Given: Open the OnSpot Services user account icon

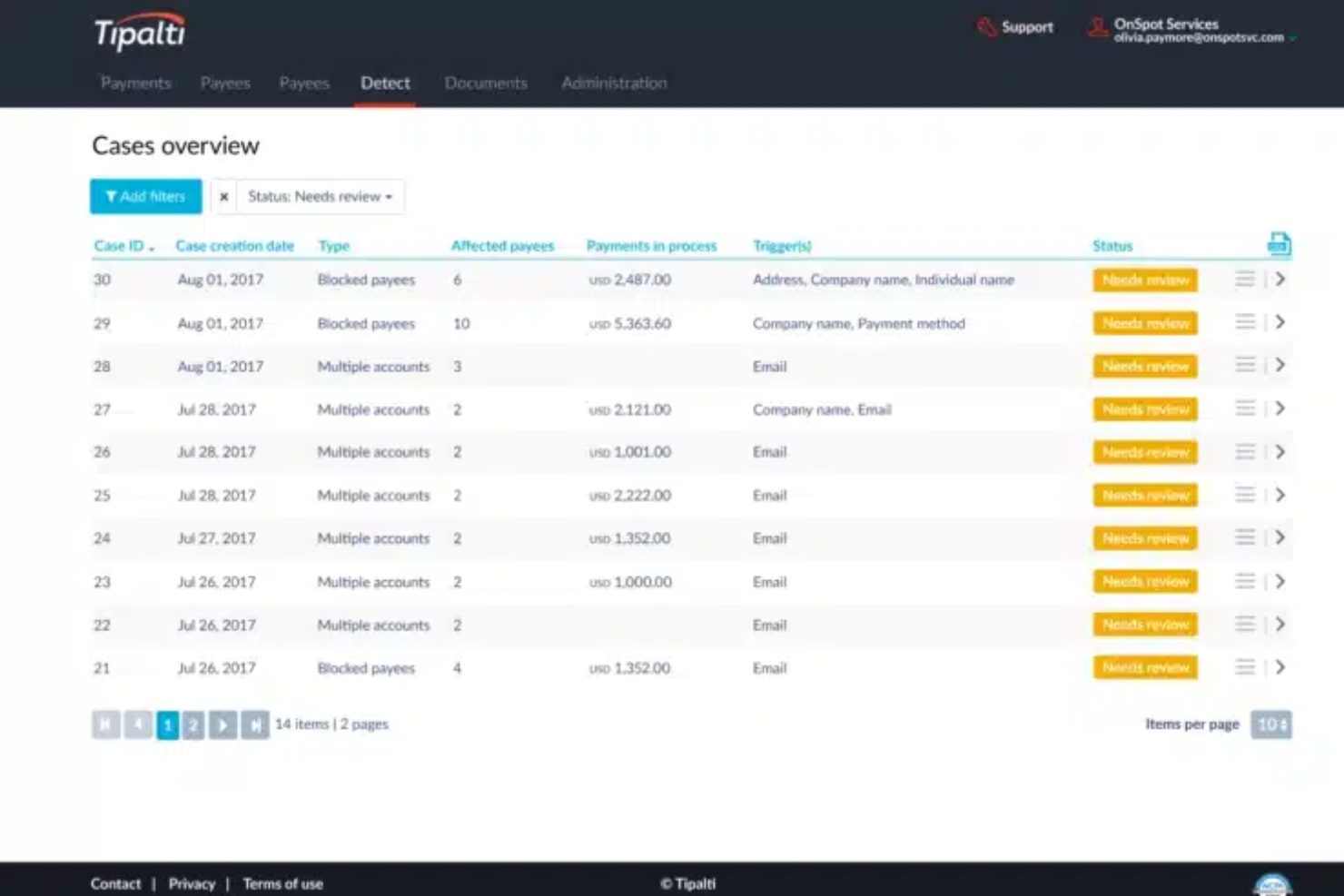Looking at the screenshot, I should coord(1096,28).
